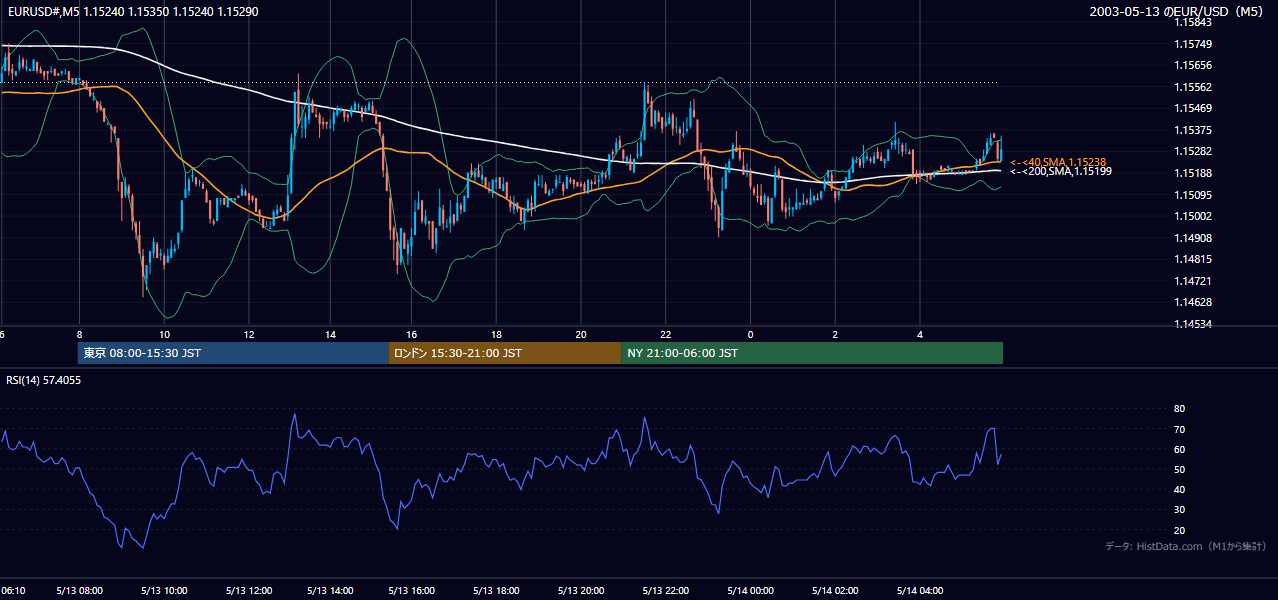Screen dimensions: 1278x600
Task: Click price axis value 1.14815
Action: tap(1192, 259)
